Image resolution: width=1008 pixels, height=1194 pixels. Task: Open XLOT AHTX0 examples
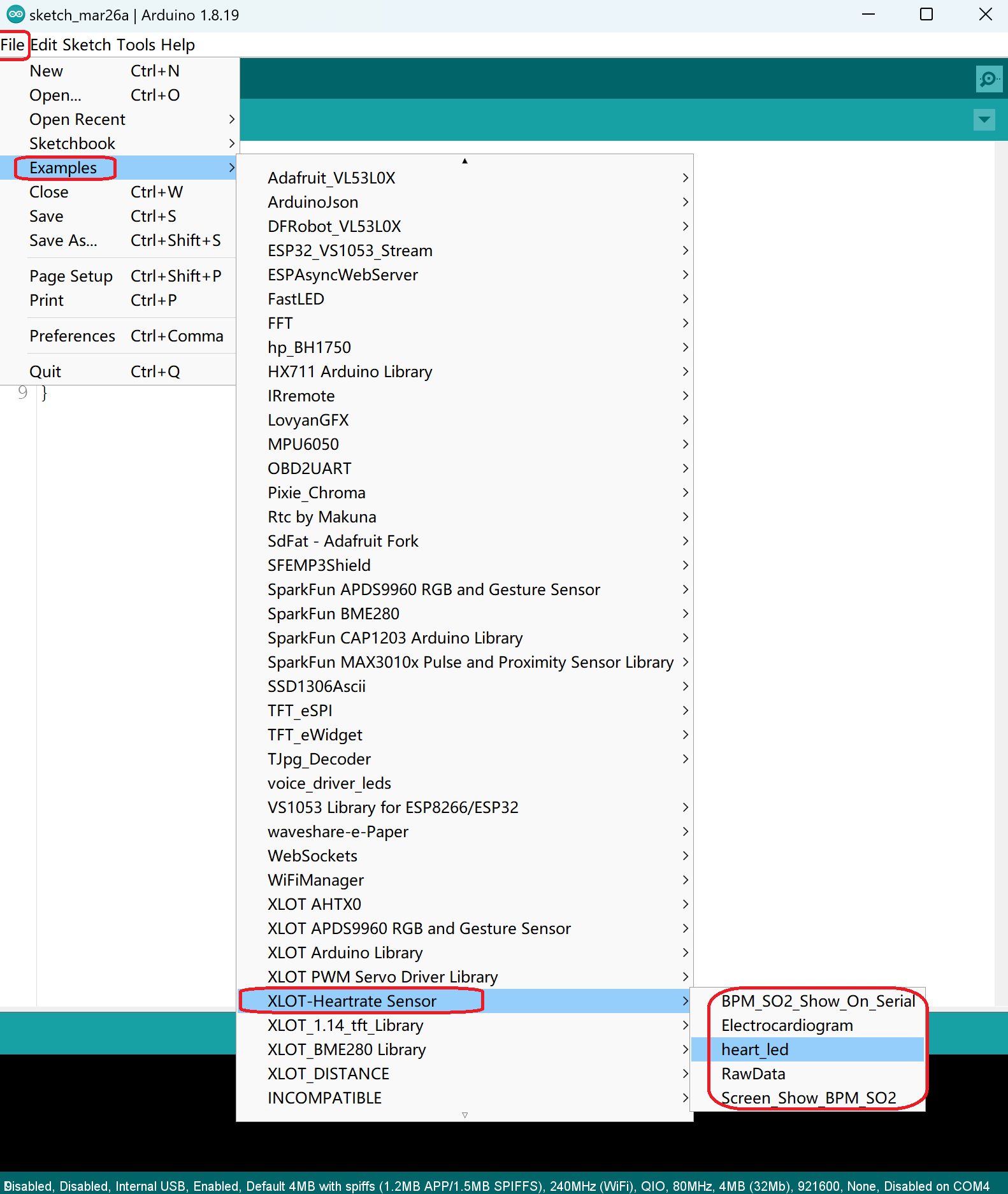pos(464,904)
